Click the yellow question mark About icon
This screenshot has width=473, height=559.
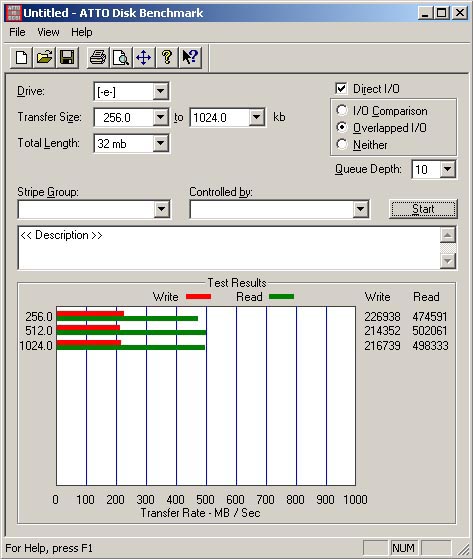coord(166,57)
